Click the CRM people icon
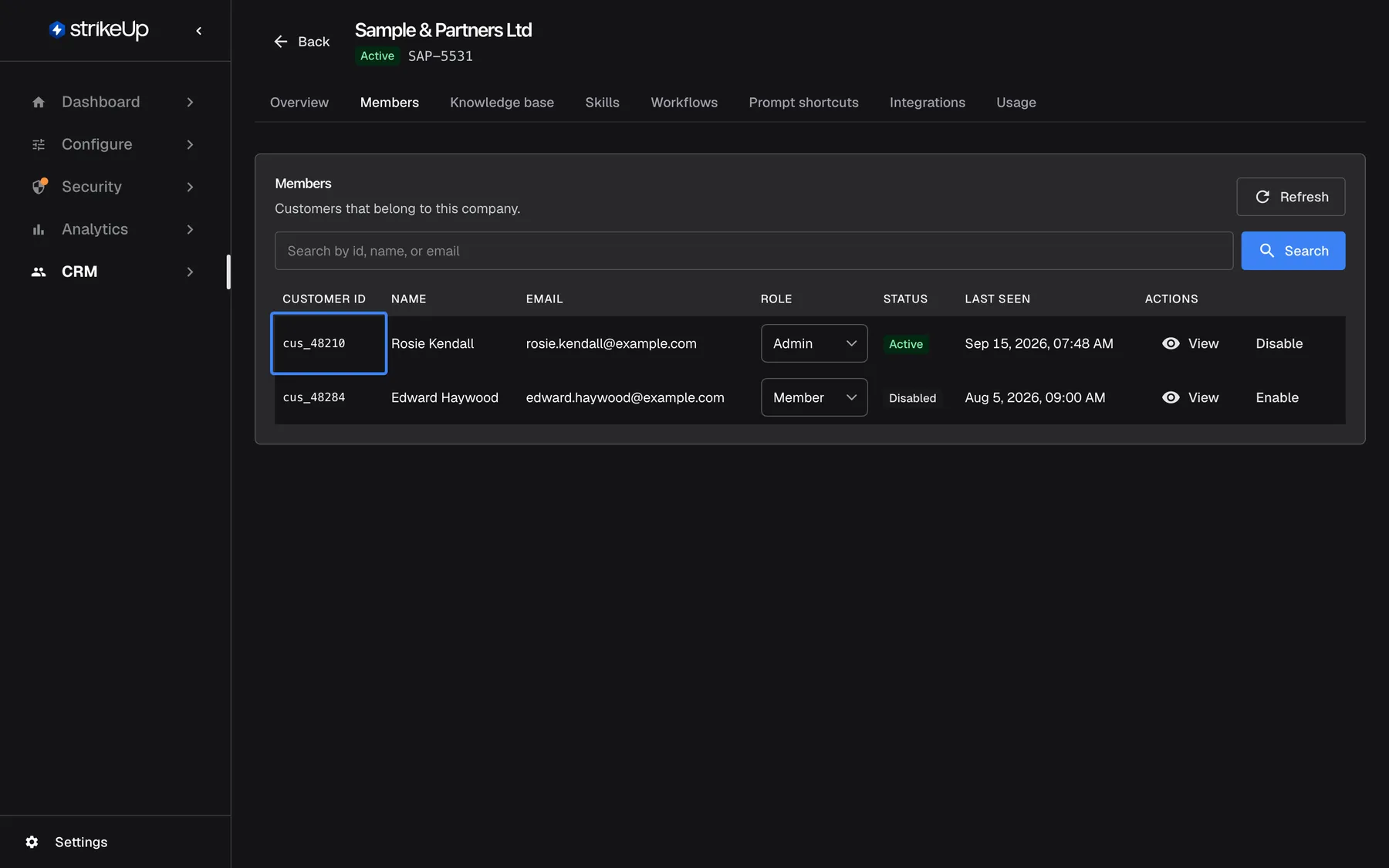 point(39,272)
